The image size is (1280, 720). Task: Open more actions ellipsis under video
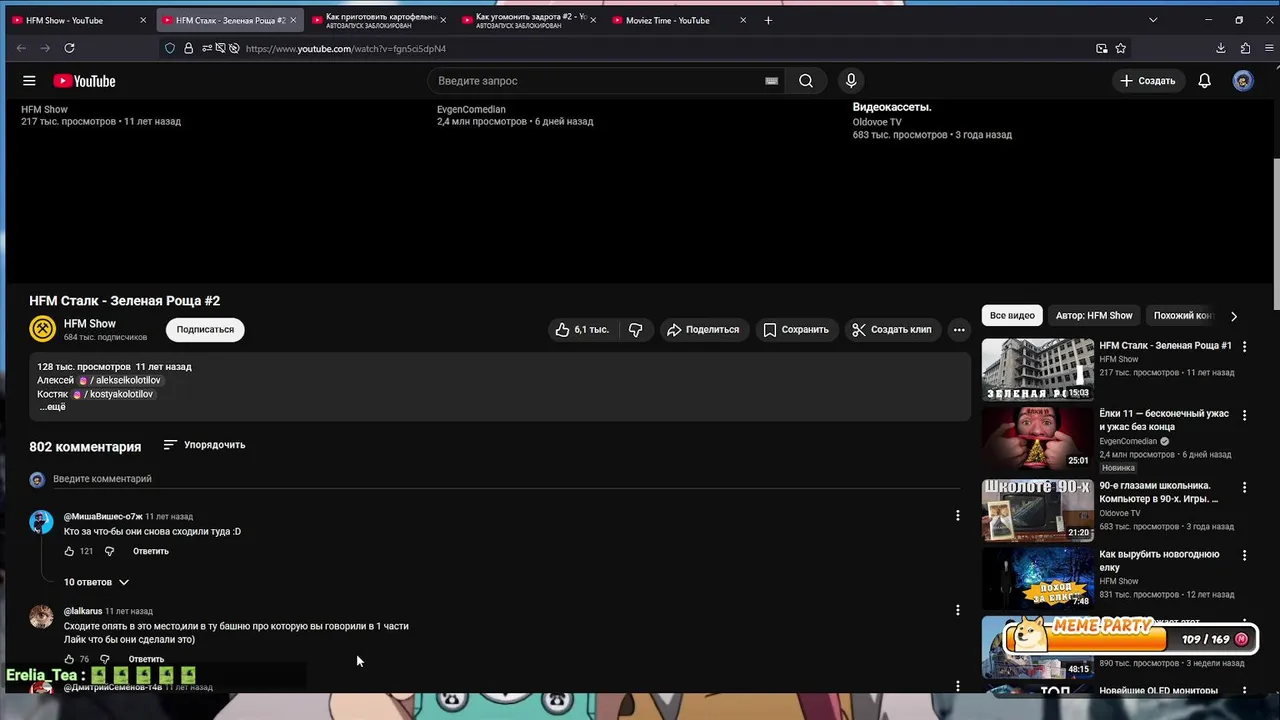(959, 329)
